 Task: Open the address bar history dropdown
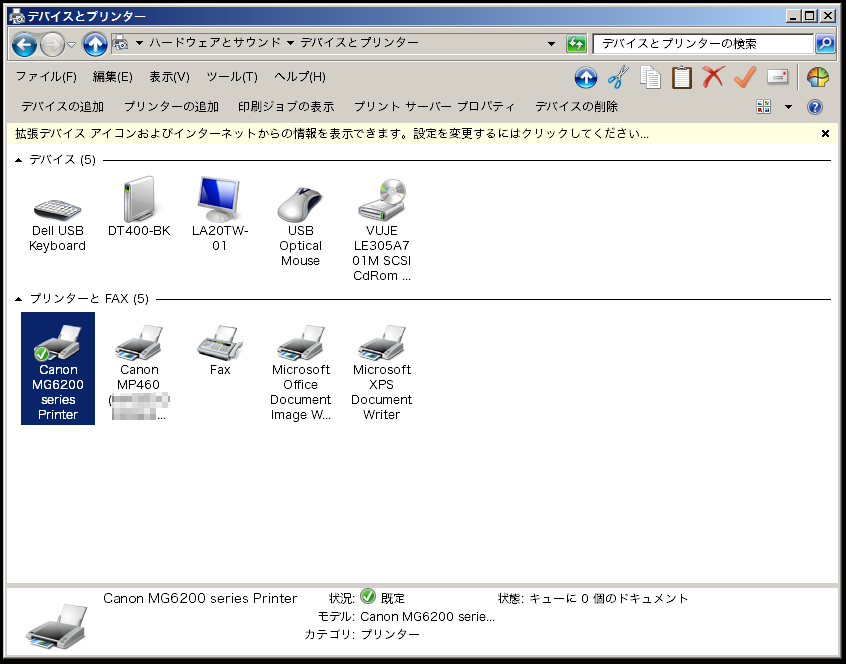551,44
